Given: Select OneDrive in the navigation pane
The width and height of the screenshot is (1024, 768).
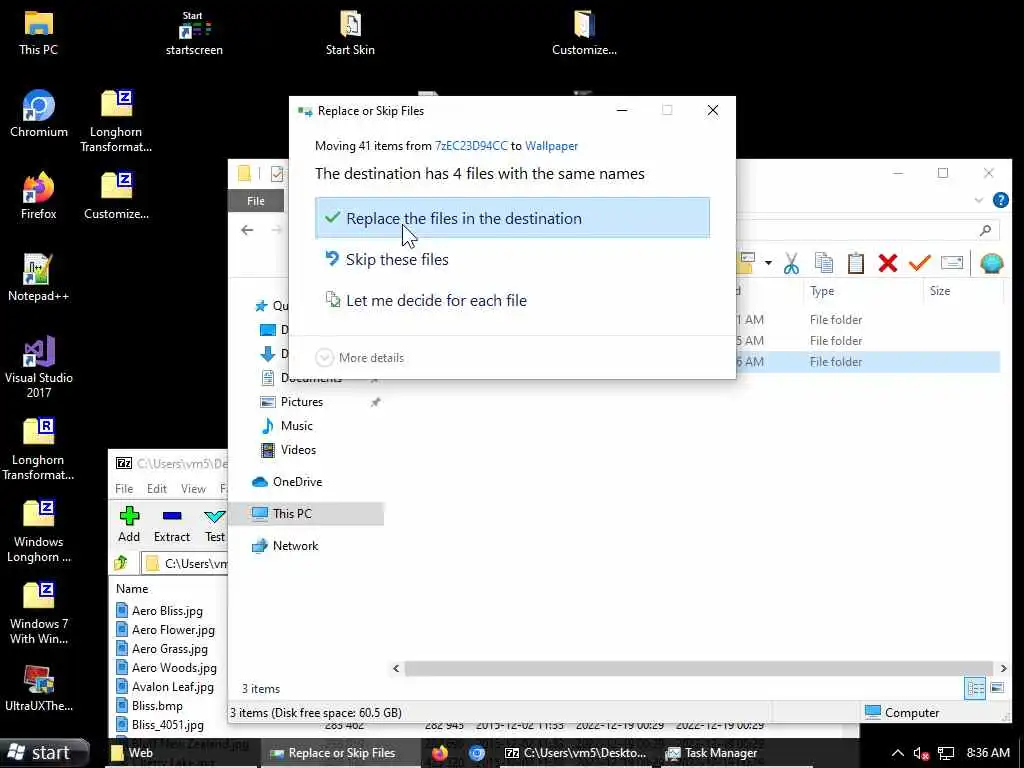Looking at the screenshot, I should pos(297,482).
